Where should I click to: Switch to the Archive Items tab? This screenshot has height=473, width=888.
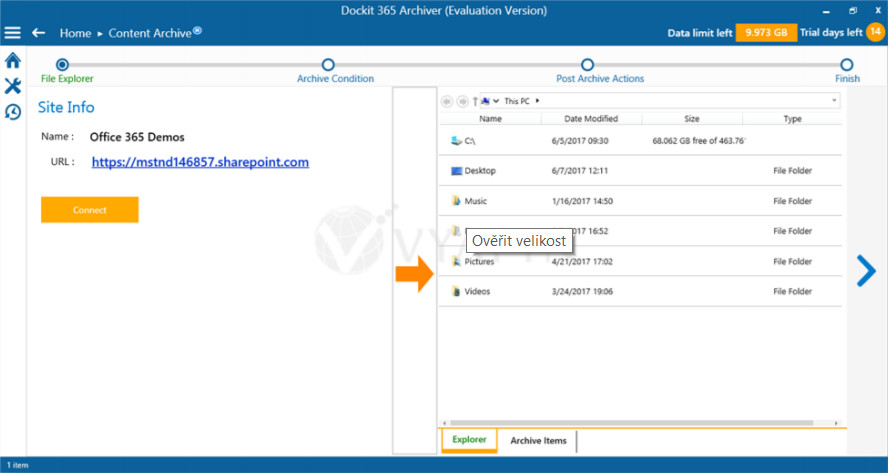(x=538, y=441)
